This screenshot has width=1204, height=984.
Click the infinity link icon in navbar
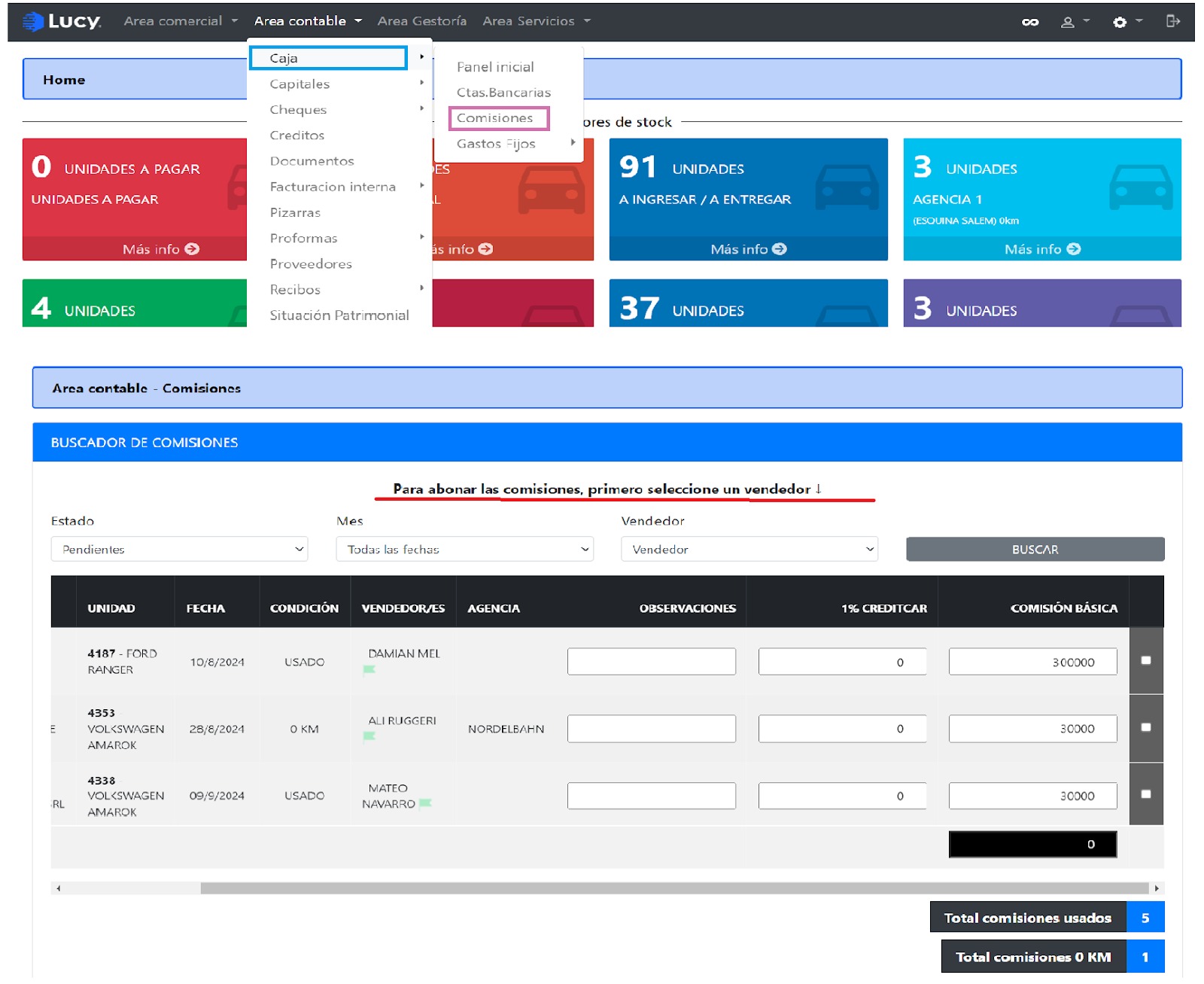coord(1030,22)
